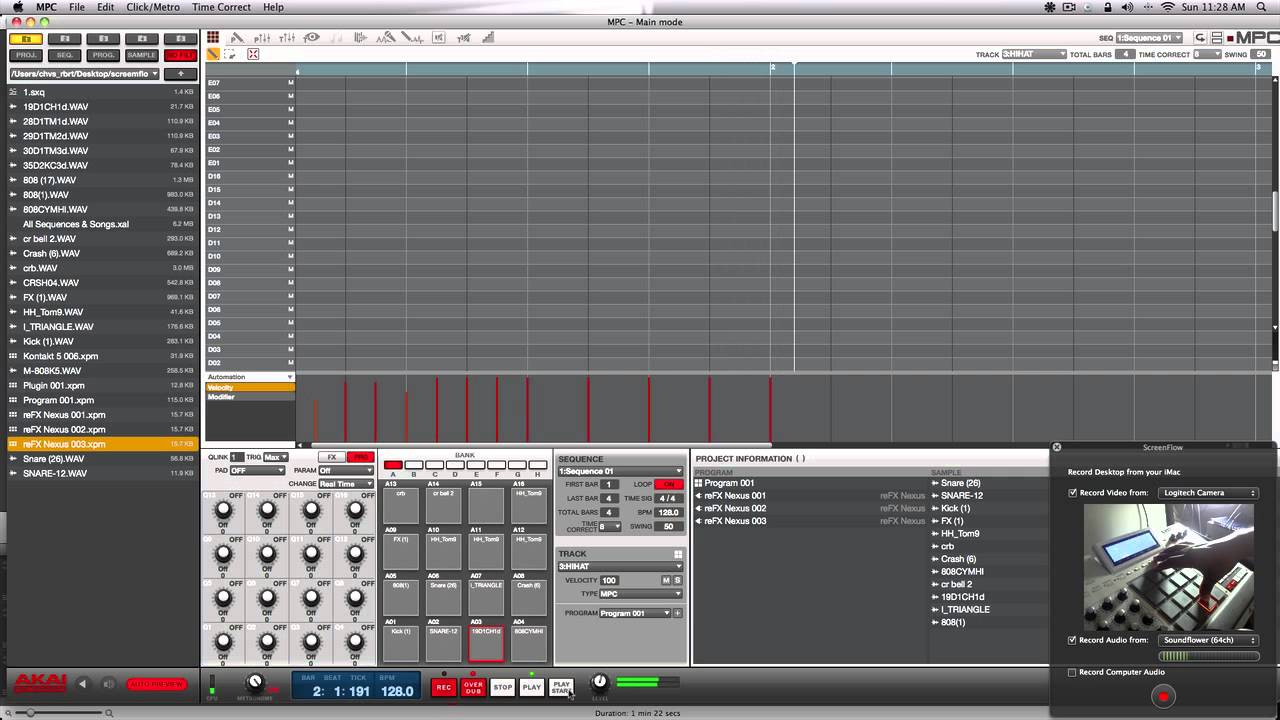Open TIME CORRECT dropdown in top toolbar
The image size is (1280, 720).
[1207, 54]
